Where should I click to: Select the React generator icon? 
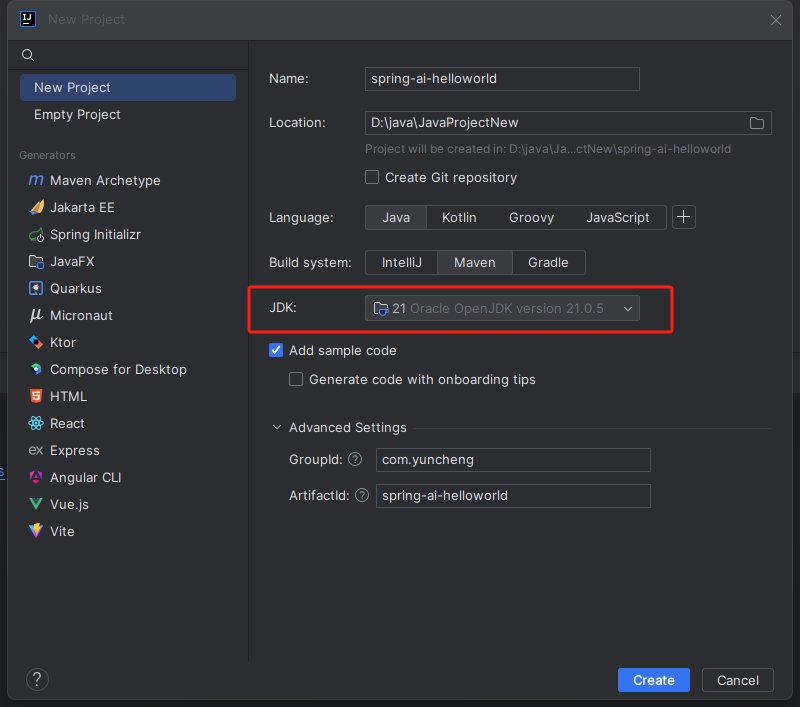(36, 423)
